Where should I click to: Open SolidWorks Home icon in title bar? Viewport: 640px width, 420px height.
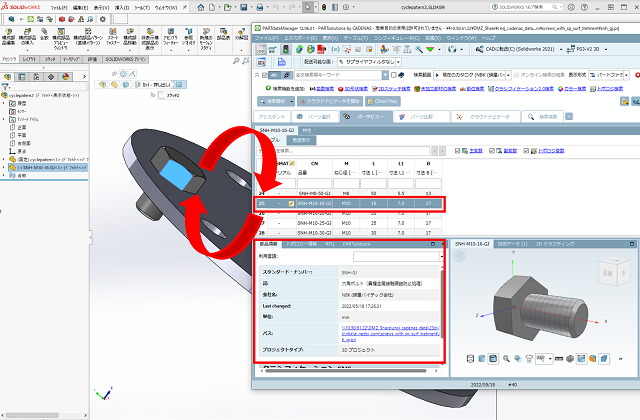[x=201, y=7]
